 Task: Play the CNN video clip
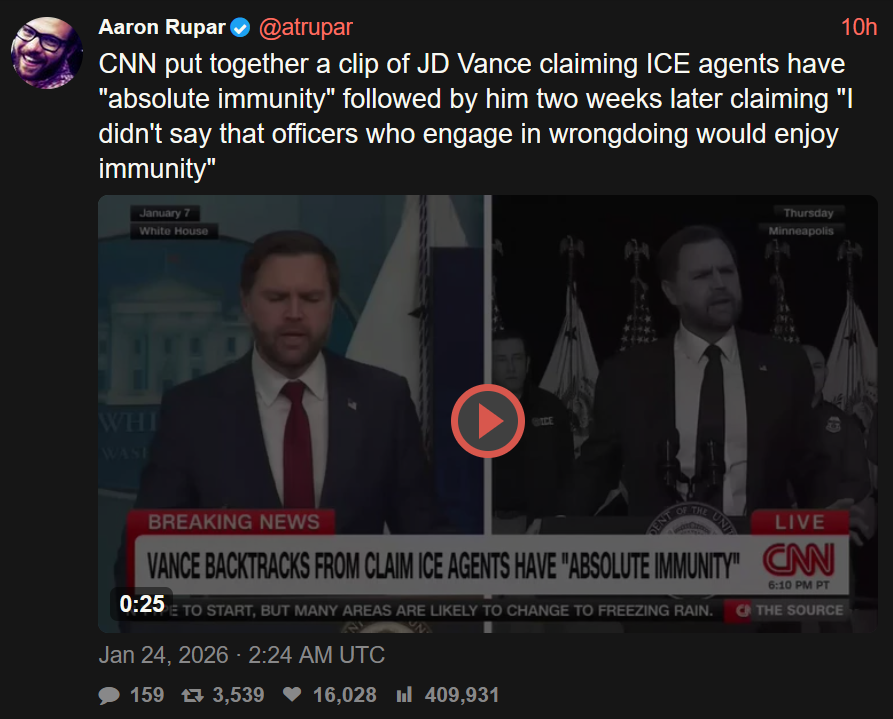(x=488, y=421)
